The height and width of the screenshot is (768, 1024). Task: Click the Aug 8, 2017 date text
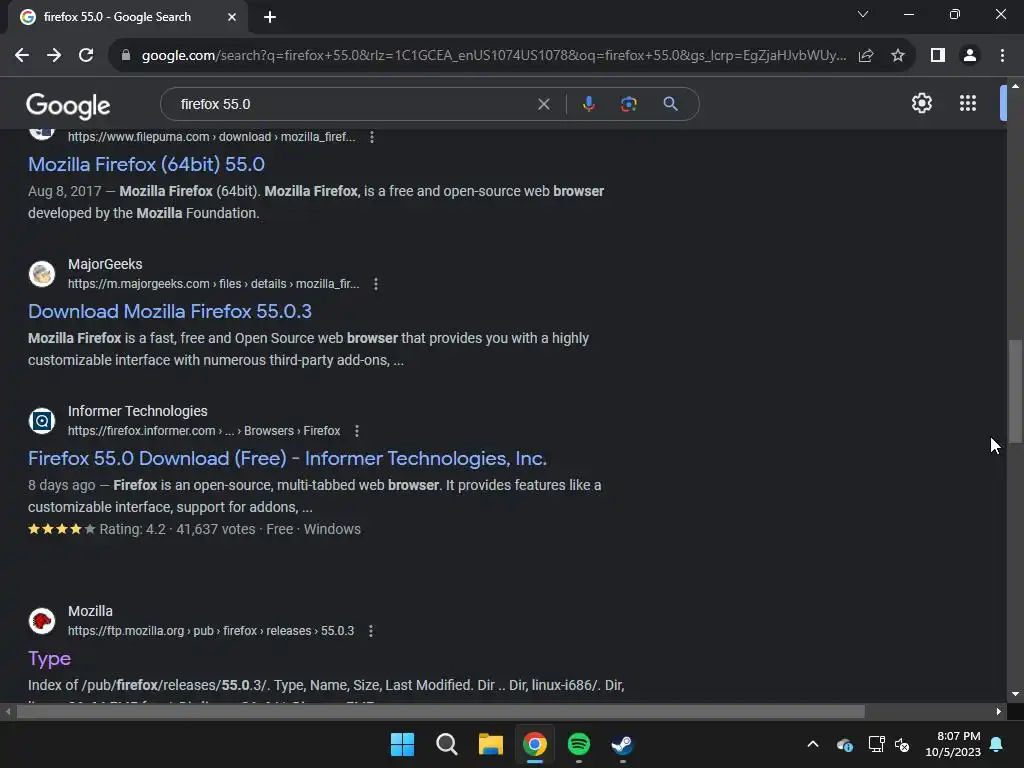click(x=65, y=191)
